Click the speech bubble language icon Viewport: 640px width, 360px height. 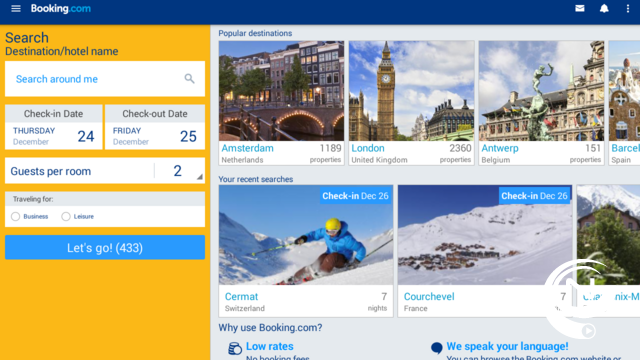436,348
